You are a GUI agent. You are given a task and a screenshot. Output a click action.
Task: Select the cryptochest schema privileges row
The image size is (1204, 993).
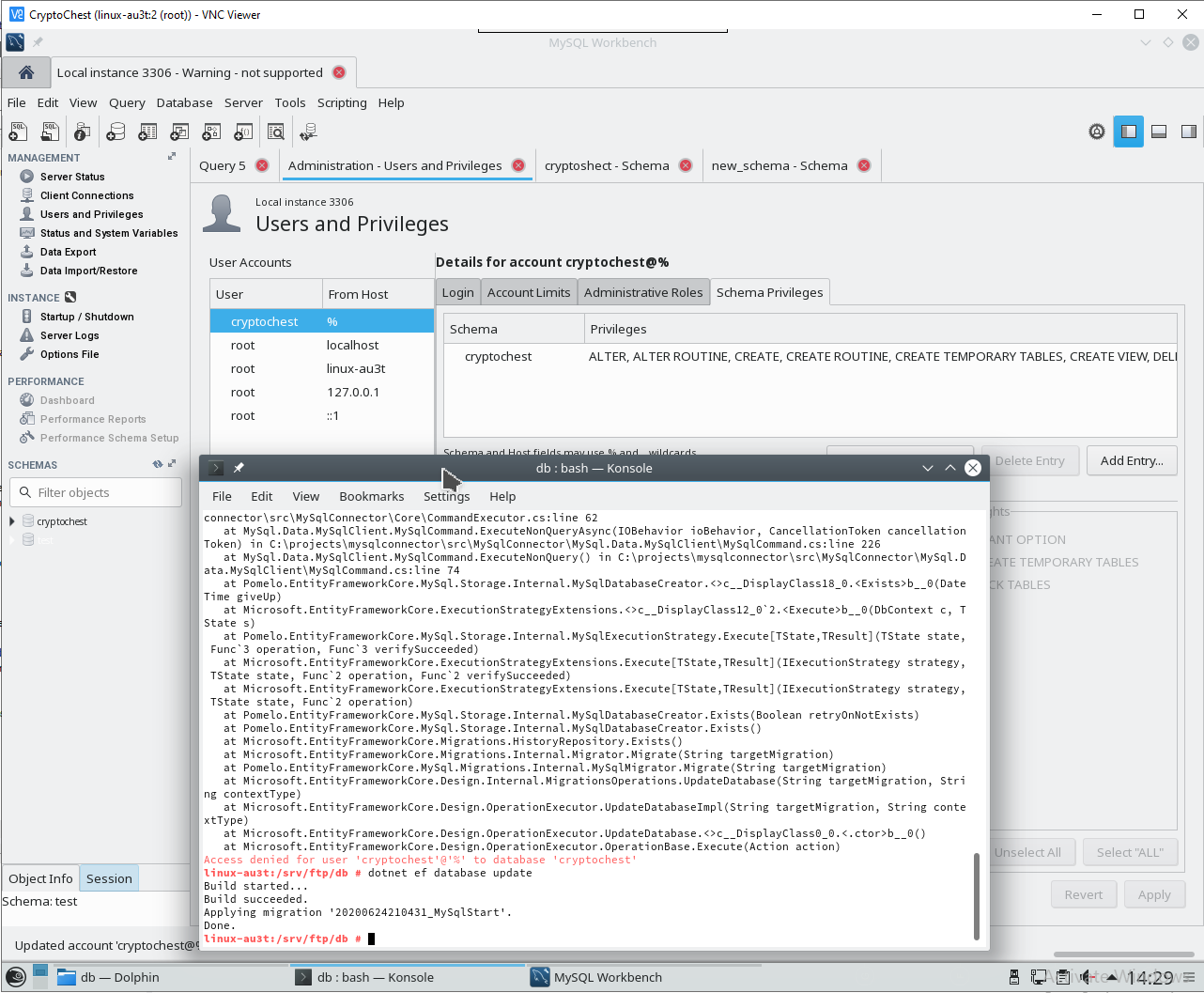(x=810, y=356)
